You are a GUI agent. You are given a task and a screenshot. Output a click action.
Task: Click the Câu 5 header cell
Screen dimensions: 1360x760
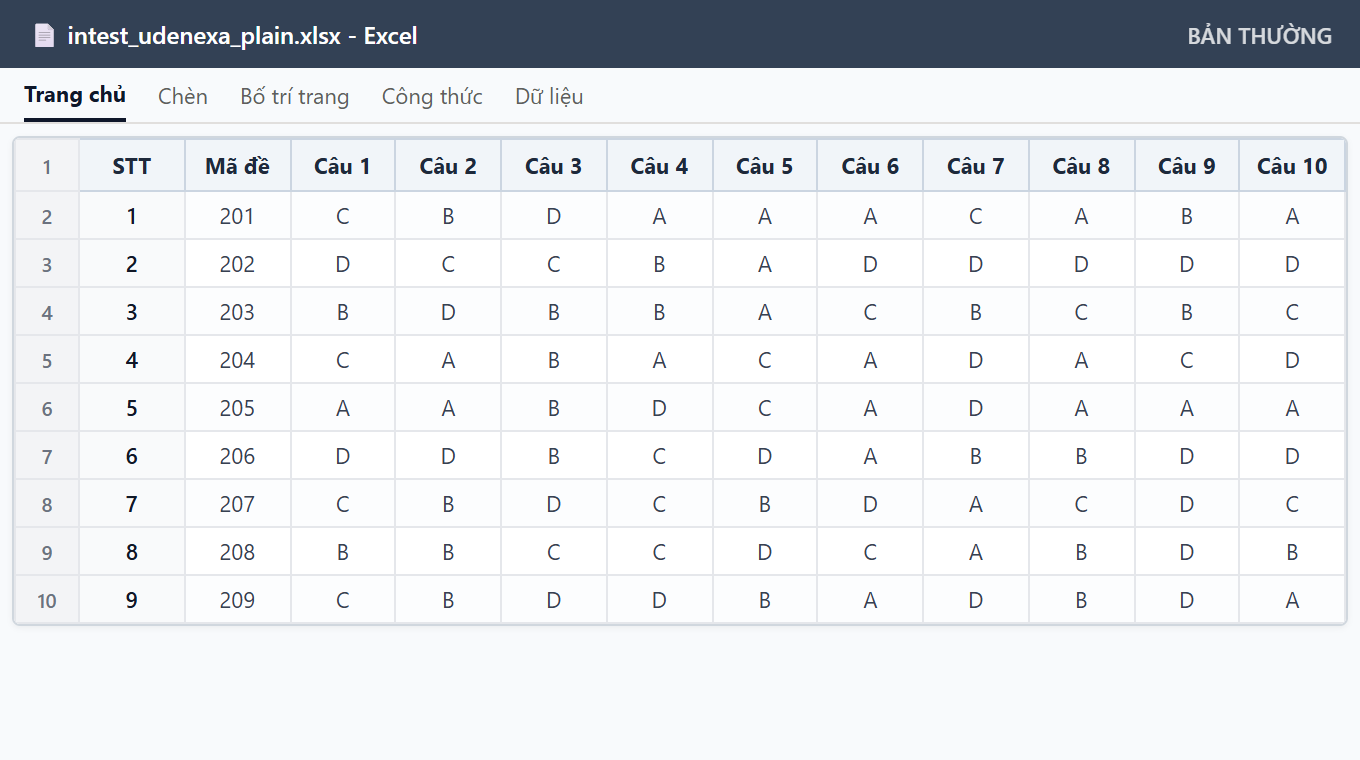[765, 166]
